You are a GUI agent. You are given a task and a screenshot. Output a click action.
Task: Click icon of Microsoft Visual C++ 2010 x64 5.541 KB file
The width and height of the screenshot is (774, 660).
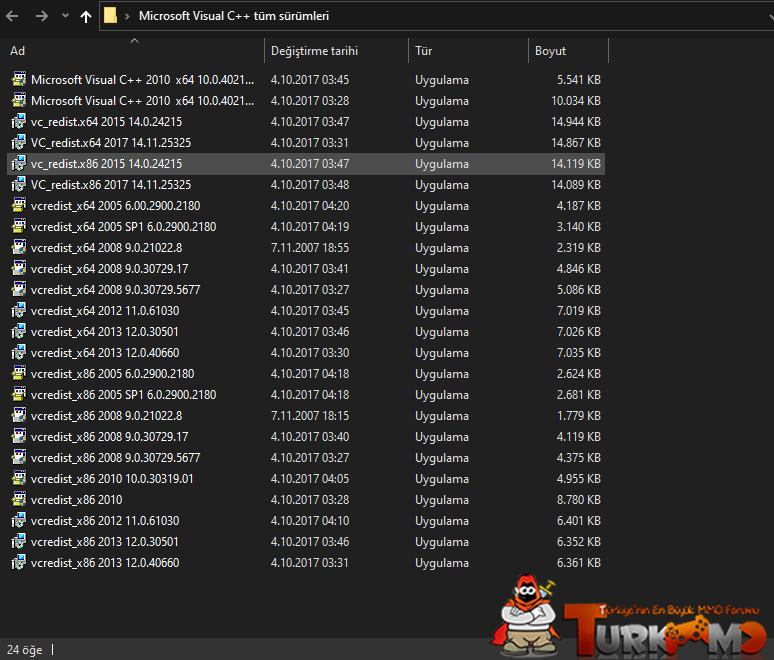19,79
